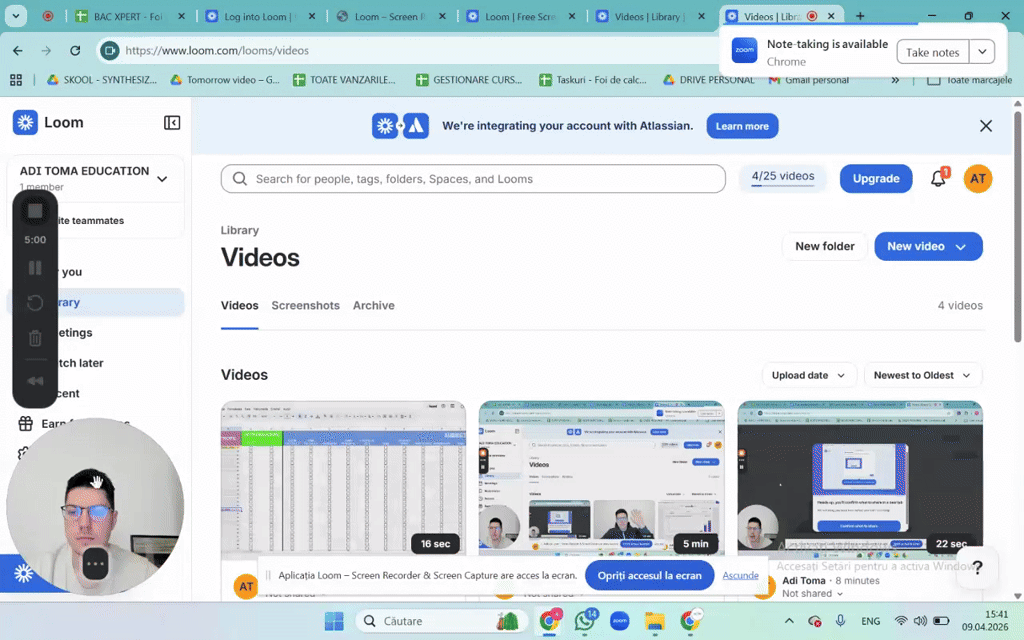Restart the recording via the circular arrow icon

point(35,302)
